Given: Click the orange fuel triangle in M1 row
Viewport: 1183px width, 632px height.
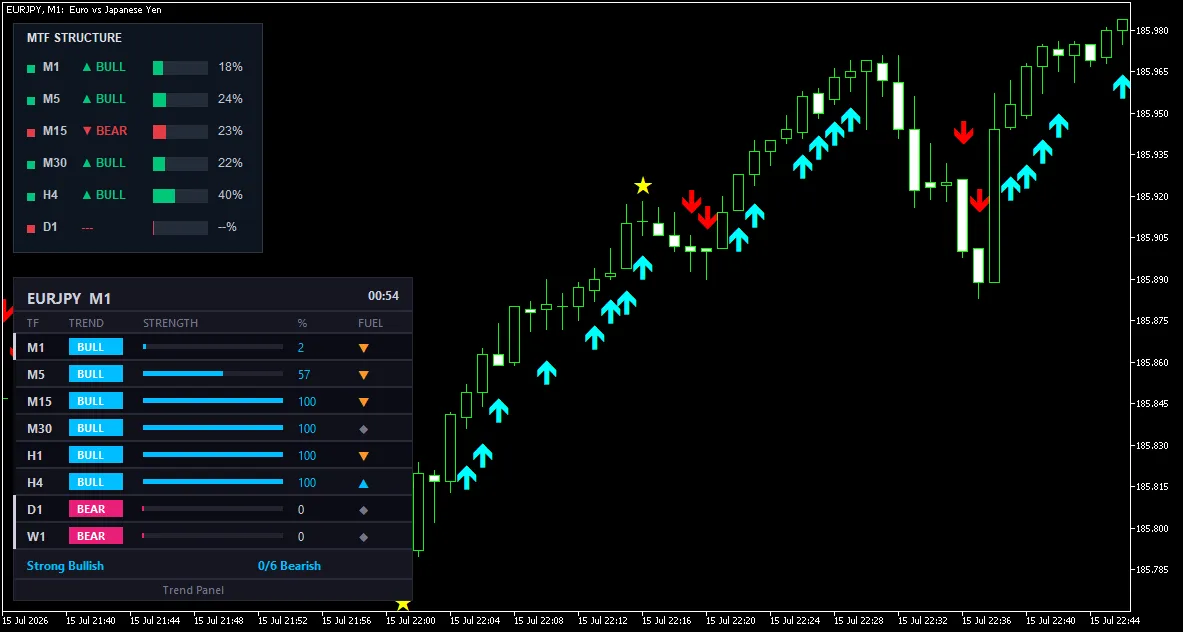Looking at the screenshot, I should tap(364, 348).
